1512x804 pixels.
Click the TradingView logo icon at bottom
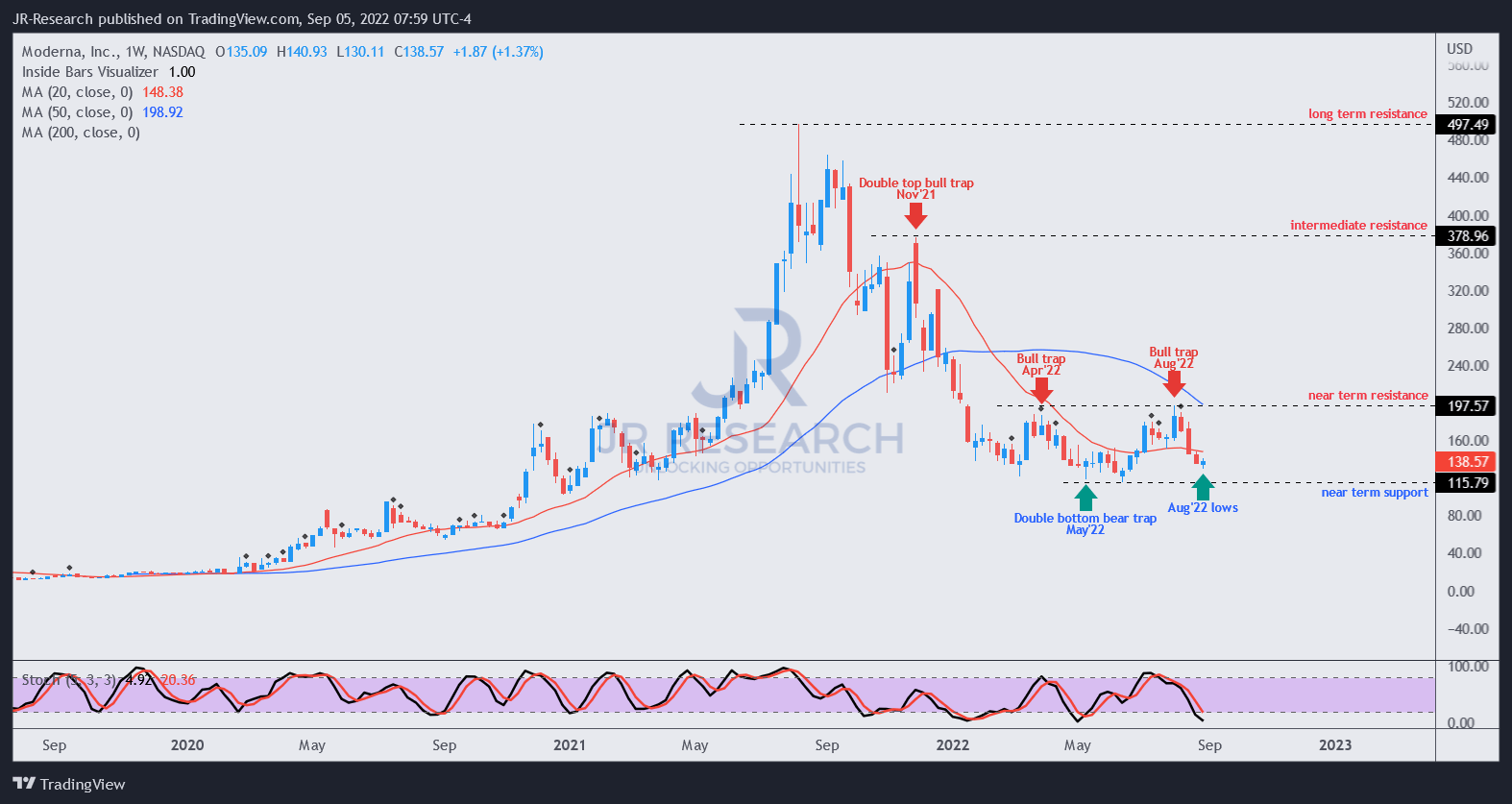[x=24, y=784]
